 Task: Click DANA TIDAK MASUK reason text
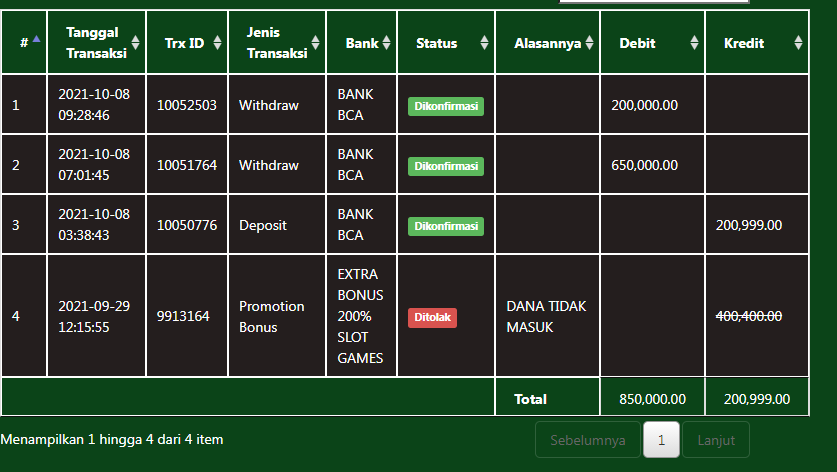(x=546, y=317)
